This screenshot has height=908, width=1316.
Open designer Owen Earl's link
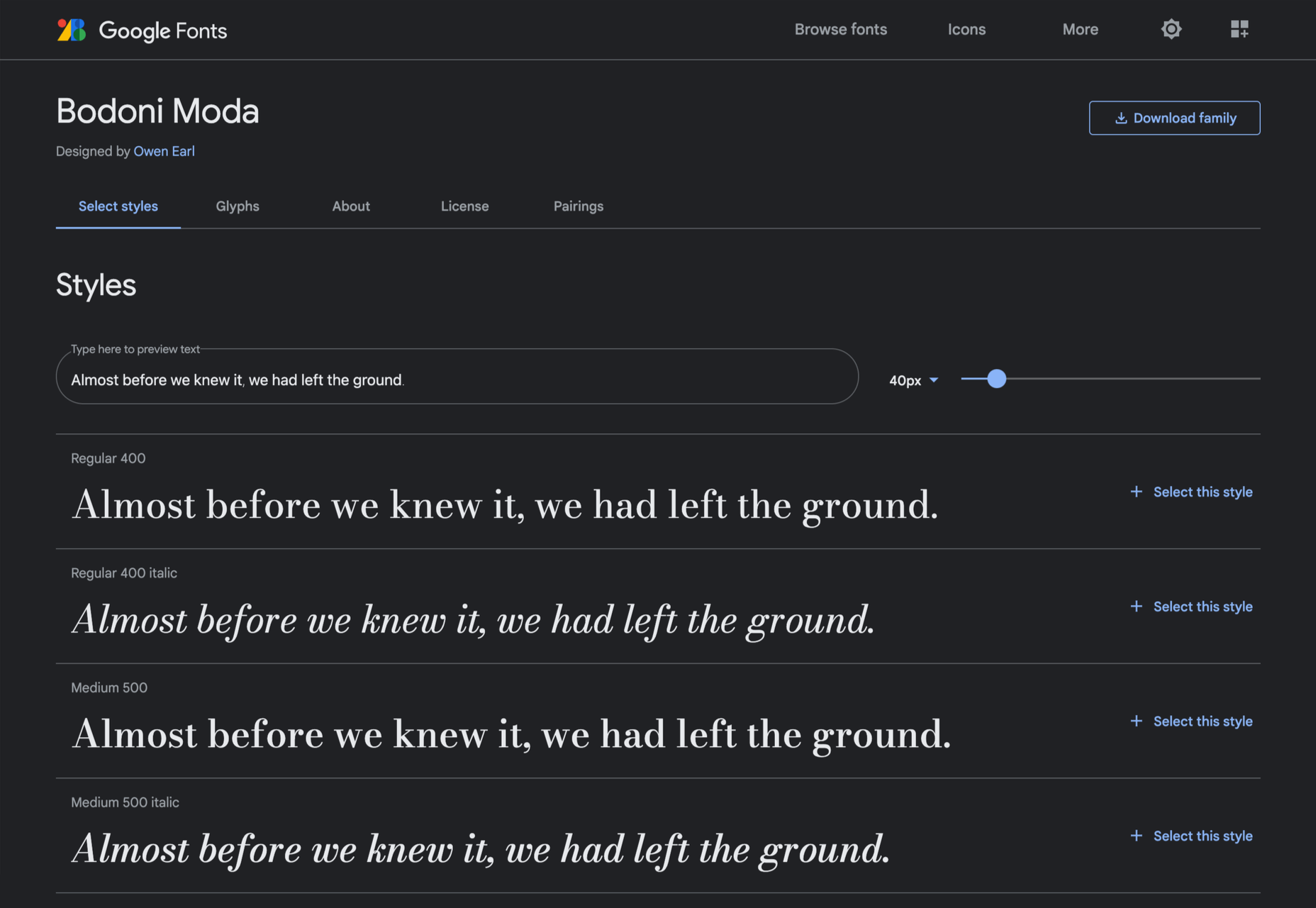tap(164, 151)
